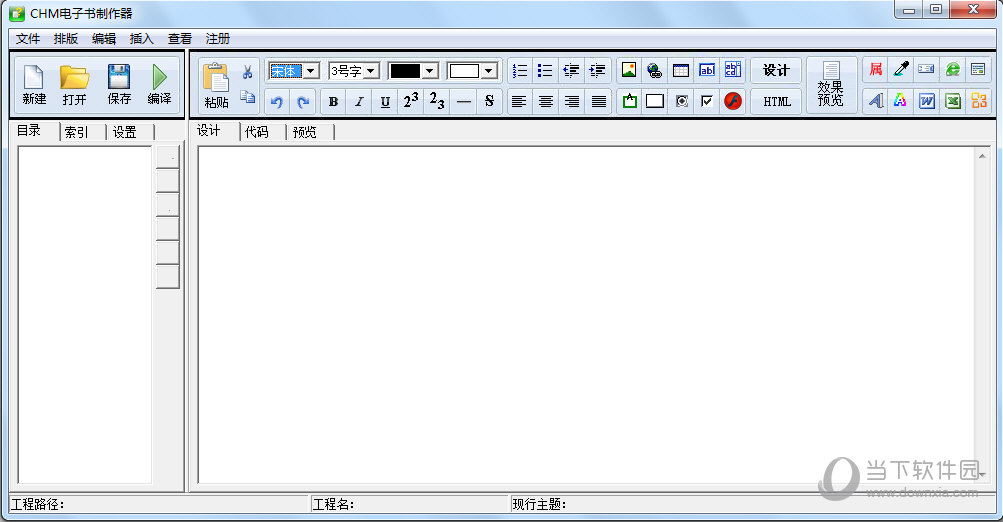This screenshot has height=522, width=1003.
Task: Expand the black text color dropdown arrow
Action: (x=430, y=70)
